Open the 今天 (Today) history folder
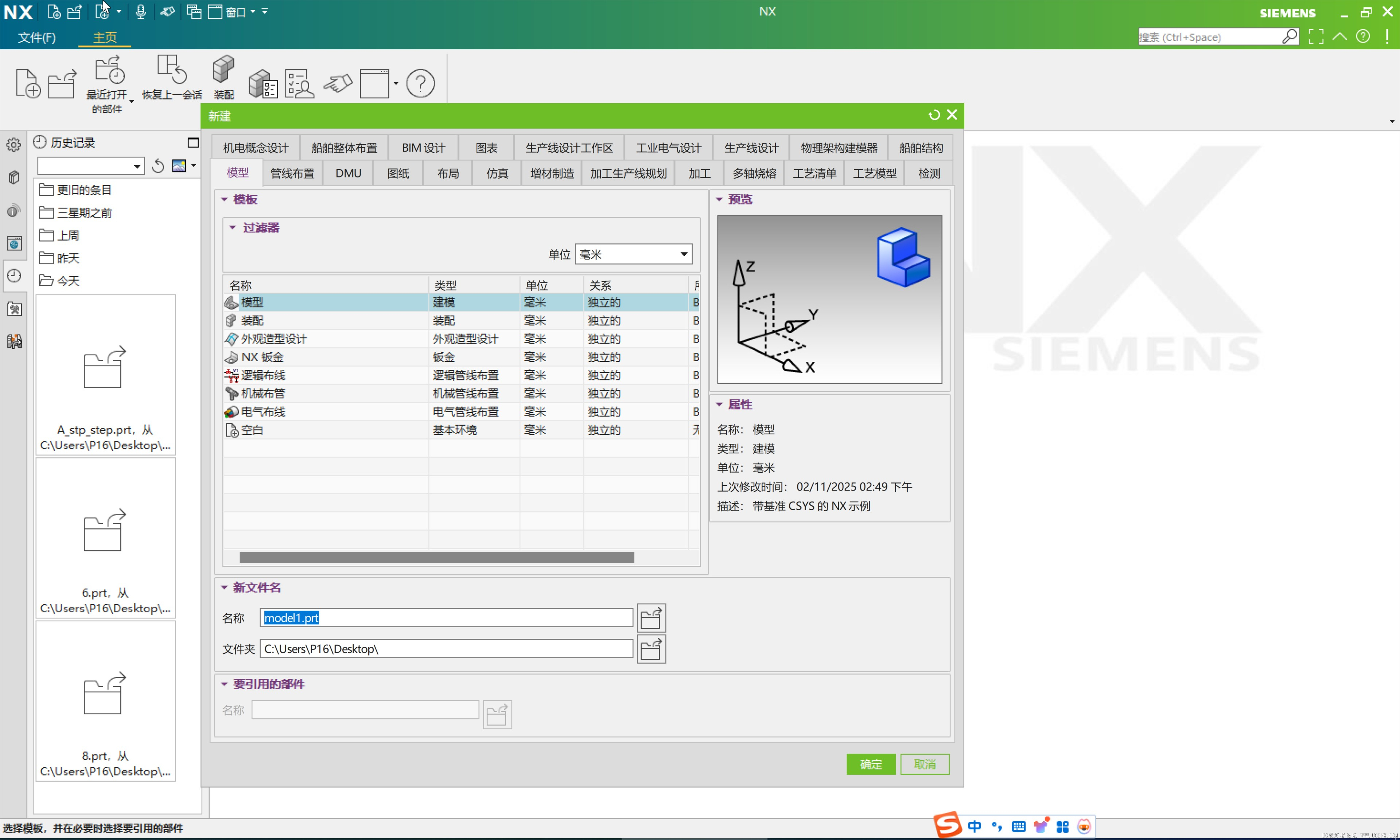 pyautogui.click(x=59, y=281)
